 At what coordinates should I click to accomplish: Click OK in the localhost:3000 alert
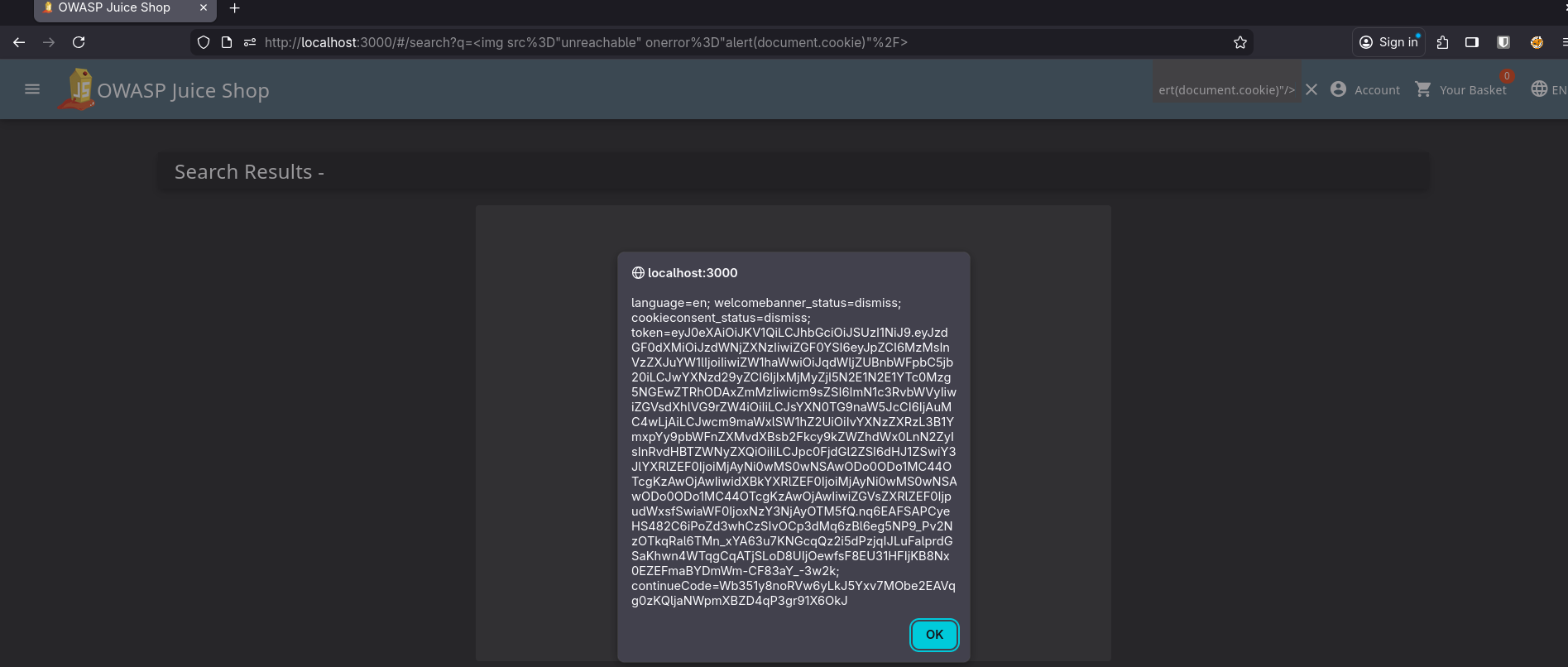point(934,635)
